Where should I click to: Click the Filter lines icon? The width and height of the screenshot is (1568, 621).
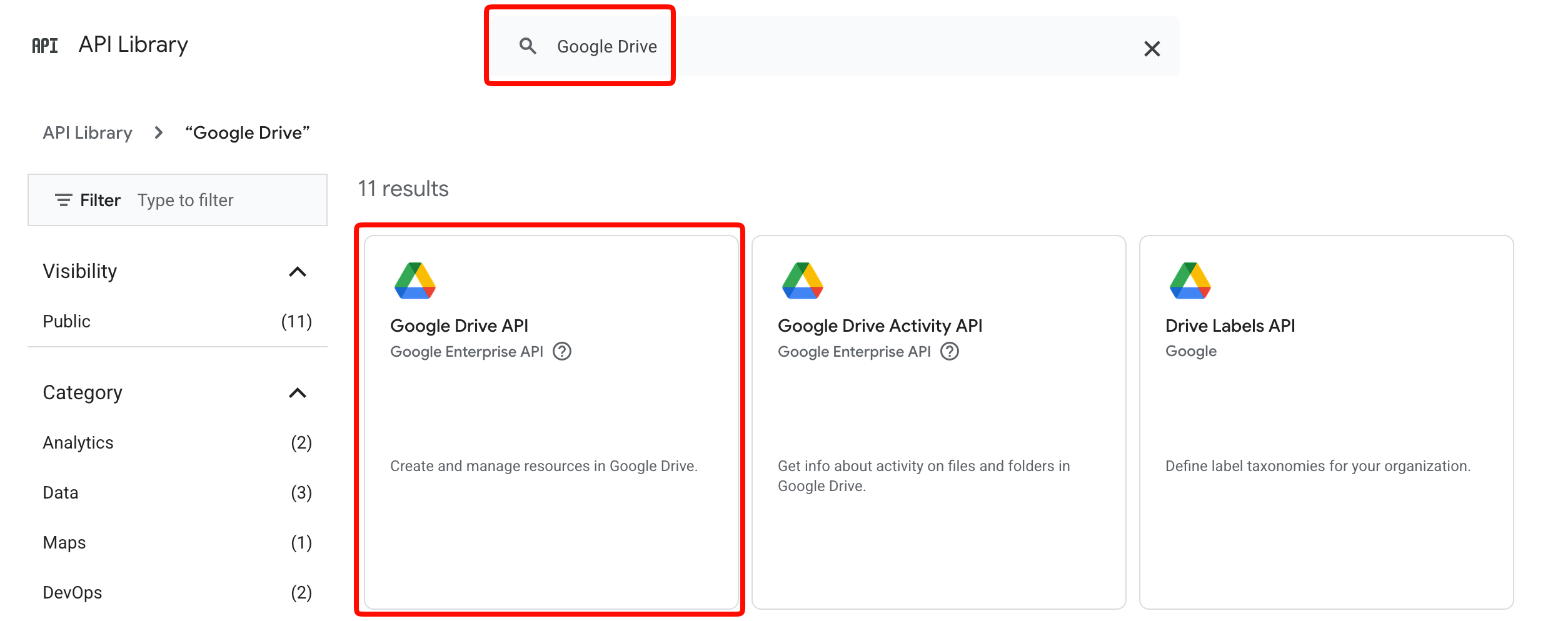click(63, 200)
